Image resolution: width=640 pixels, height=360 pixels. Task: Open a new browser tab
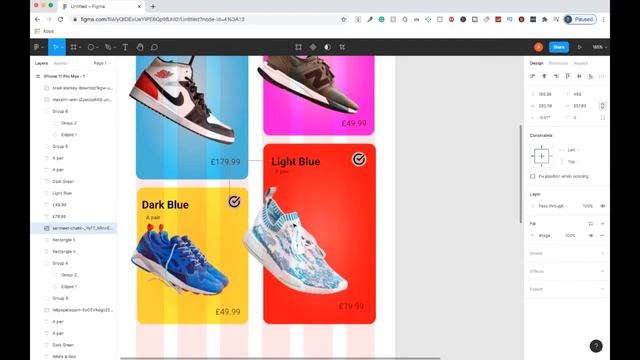click(153, 7)
